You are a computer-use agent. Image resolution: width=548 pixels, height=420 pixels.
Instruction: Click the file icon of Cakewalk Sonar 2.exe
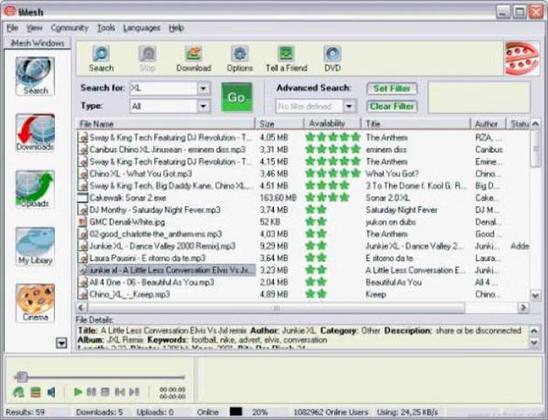pos(82,198)
